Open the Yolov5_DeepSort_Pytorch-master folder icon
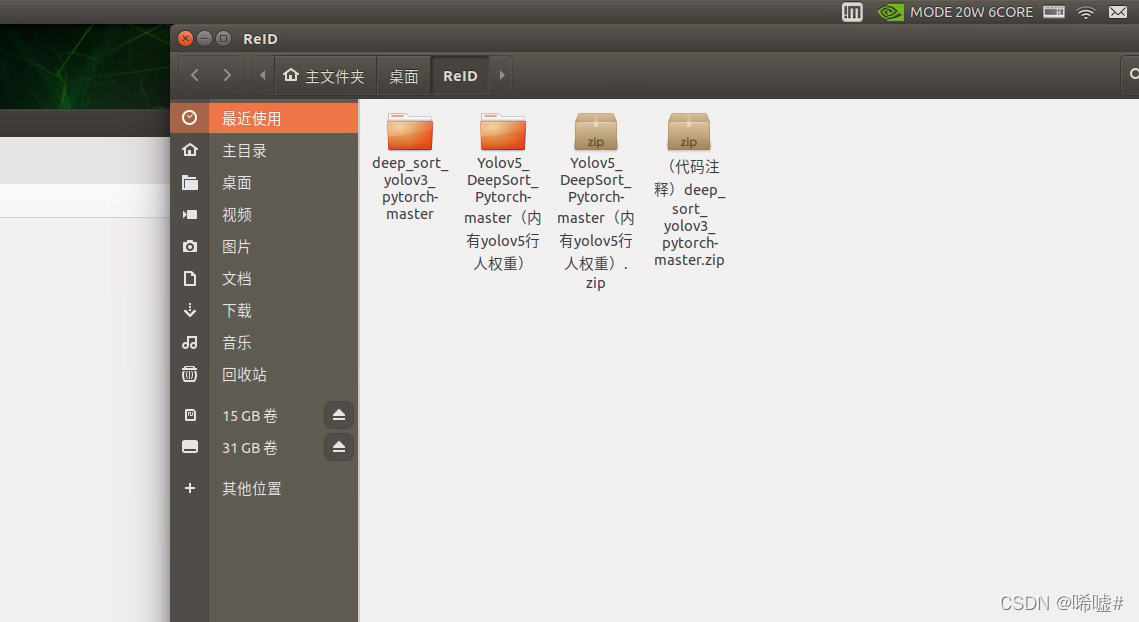Screen dimensions: 1139x622 [x=503, y=132]
